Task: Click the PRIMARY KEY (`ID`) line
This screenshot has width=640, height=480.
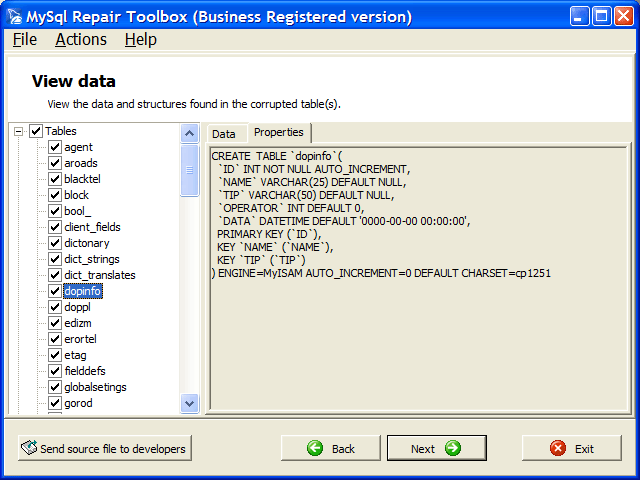Action: point(269,234)
